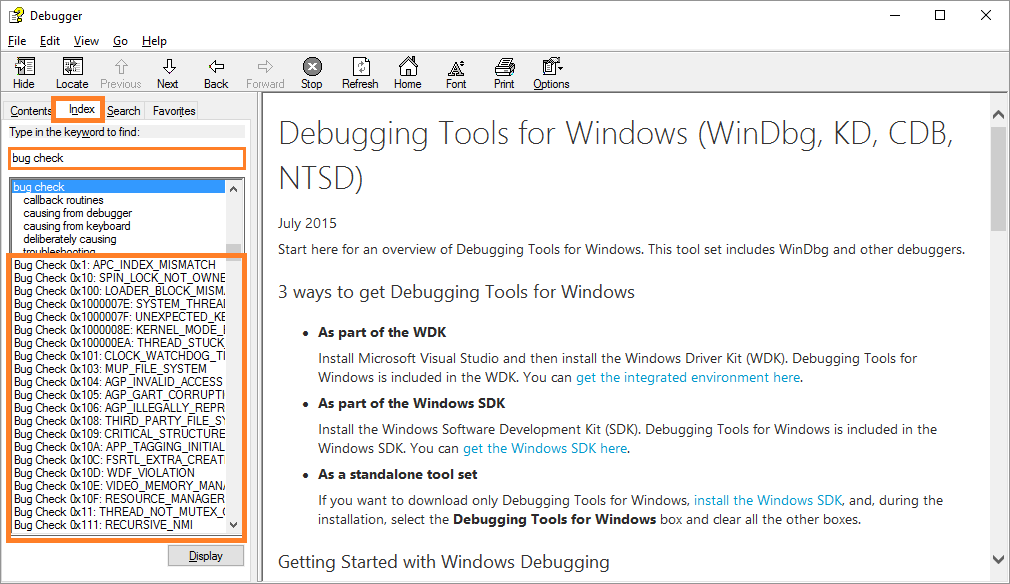1010x584 pixels.
Task: Click the content pane scrollbar thumb
Action: pyautogui.click(x=998, y=178)
